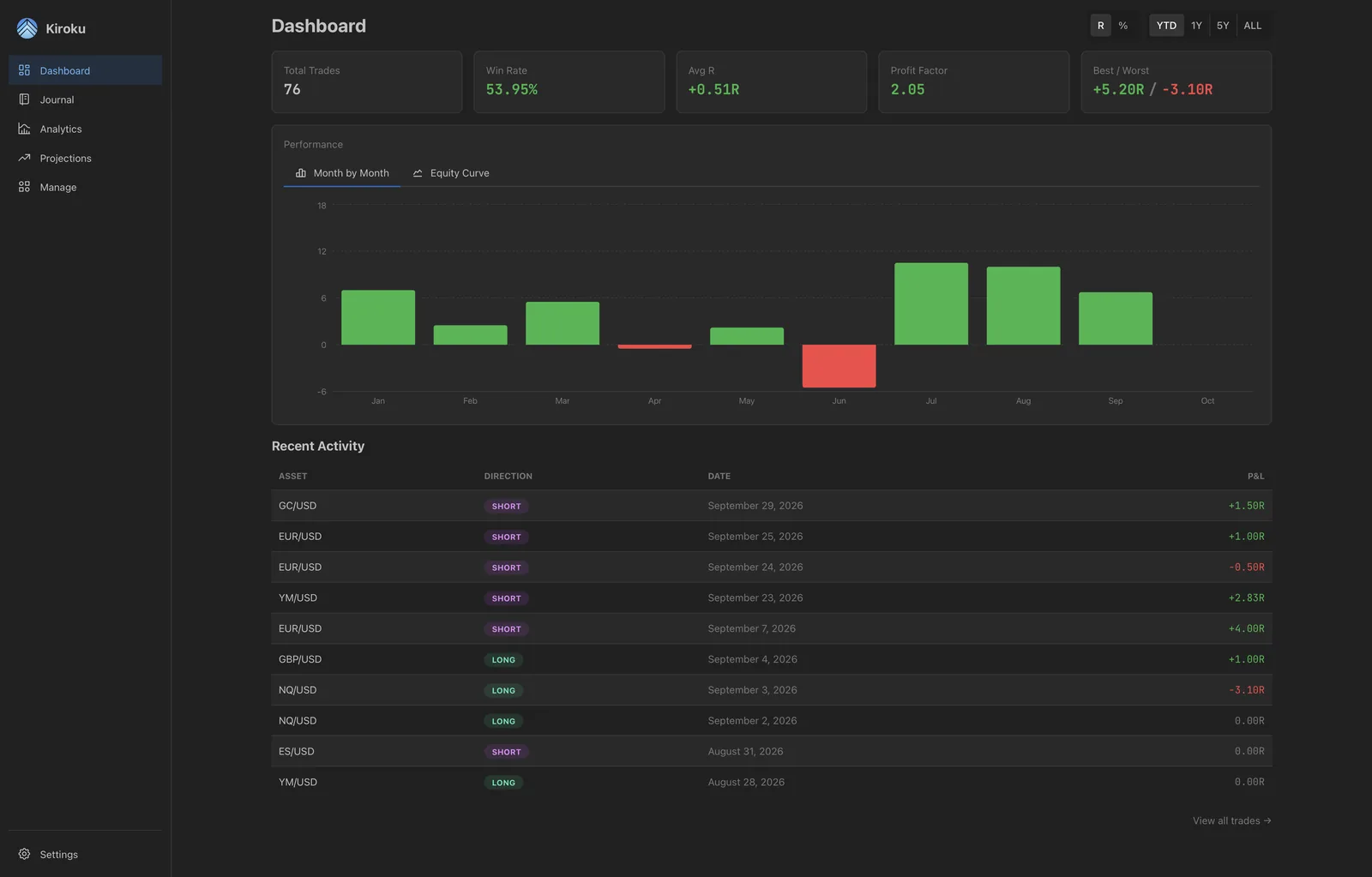1372x877 pixels.
Task: Click the Total Trades 76 card
Action: click(x=367, y=81)
